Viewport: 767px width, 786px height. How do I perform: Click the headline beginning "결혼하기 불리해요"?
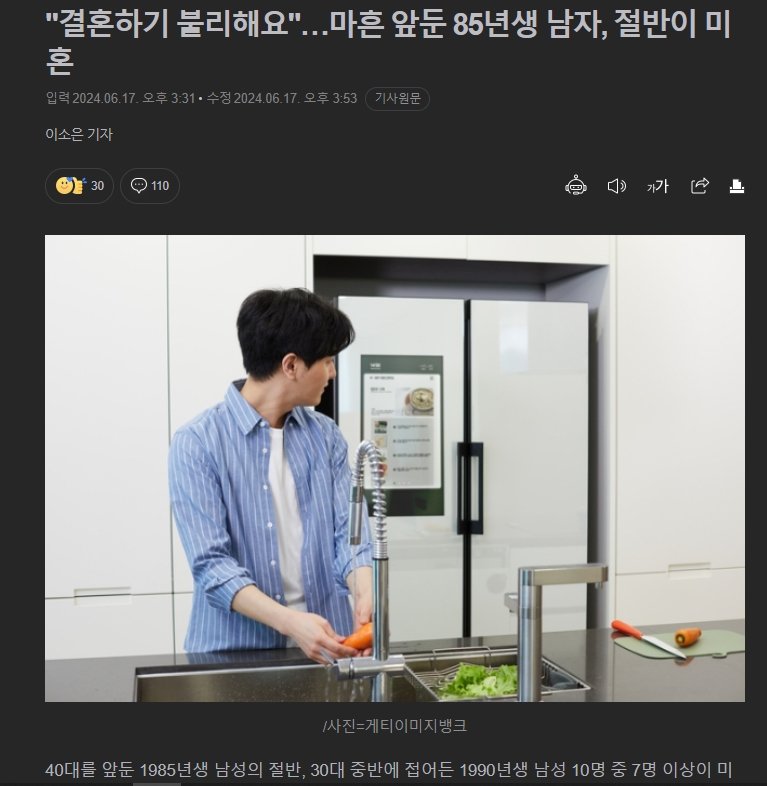tap(388, 42)
